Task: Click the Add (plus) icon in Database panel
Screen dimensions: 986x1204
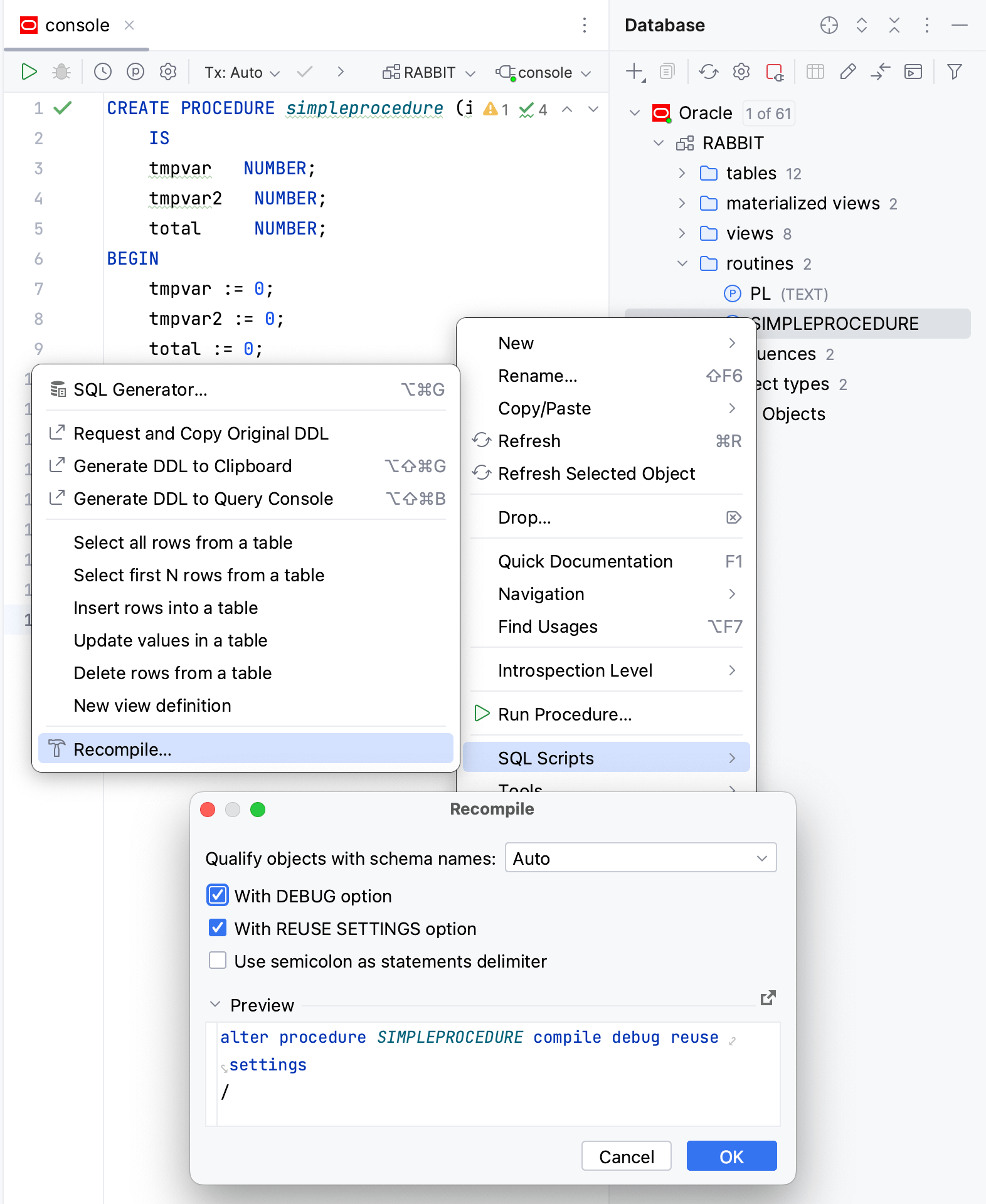Action: point(635,72)
